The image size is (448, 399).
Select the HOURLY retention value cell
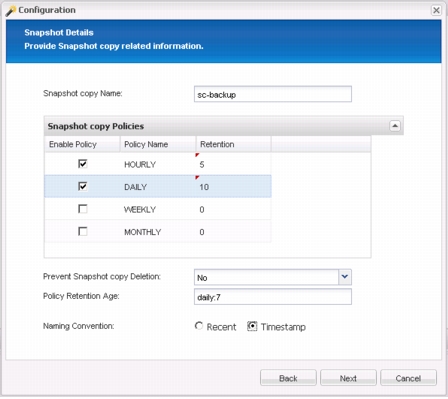point(233,164)
